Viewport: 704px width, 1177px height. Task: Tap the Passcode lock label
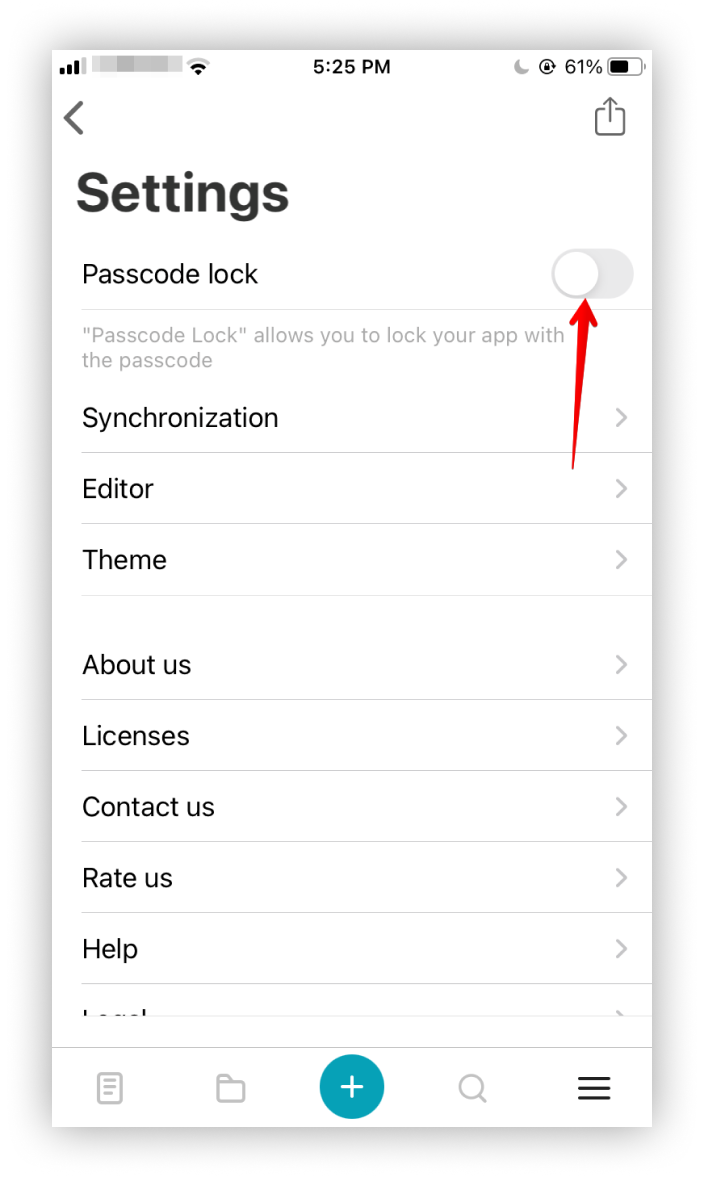[170, 274]
